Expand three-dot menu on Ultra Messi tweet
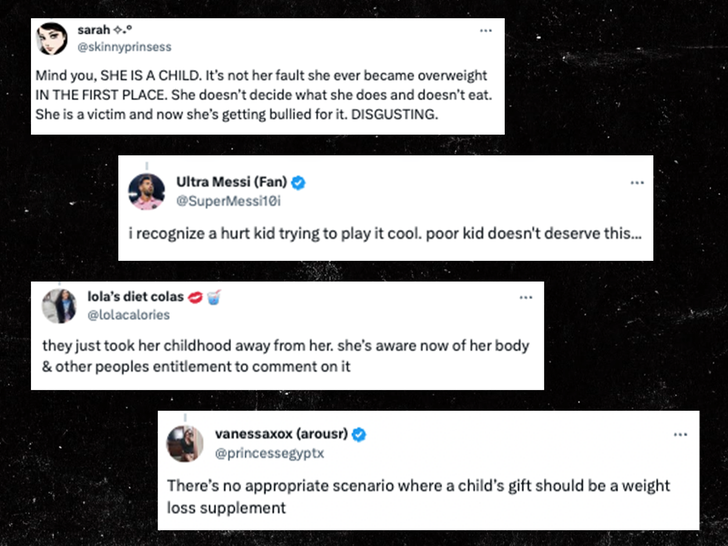The width and height of the screenshot is (728, 546). pyautogui.click(x=637, y=183)
